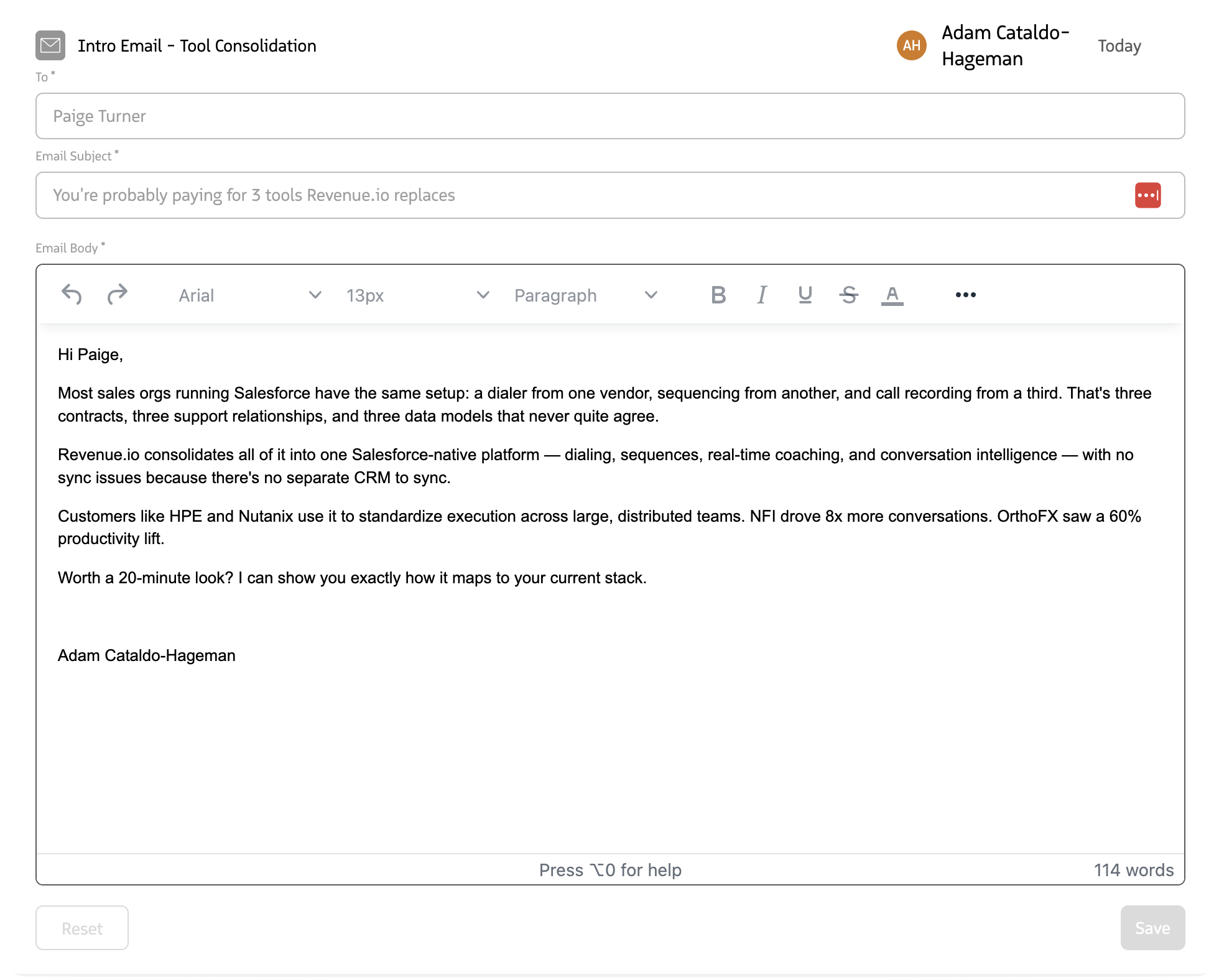Image resolution: width=1219 pixels, height=980 pixels.
Task: Click the Reset button
Action: pyautogui.click(x=81, y=928)
